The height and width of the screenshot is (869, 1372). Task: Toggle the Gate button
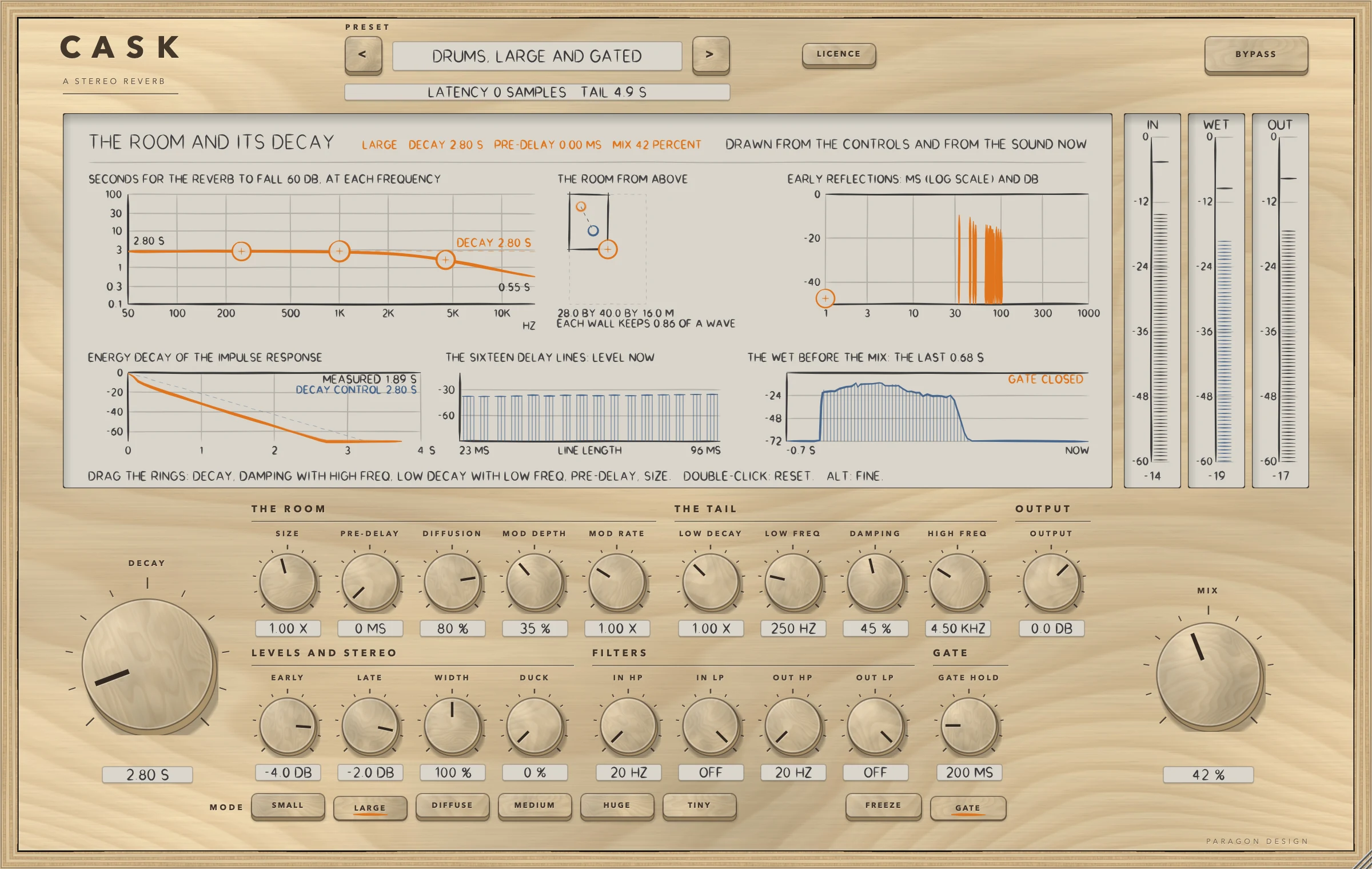click(968, 807)
